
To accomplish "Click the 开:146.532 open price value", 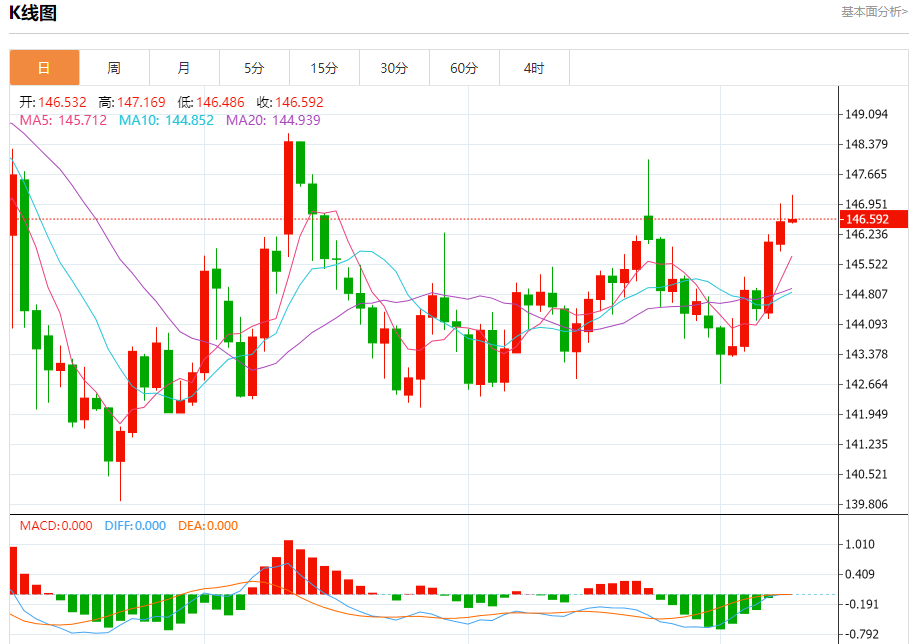I will coord(52,103).
